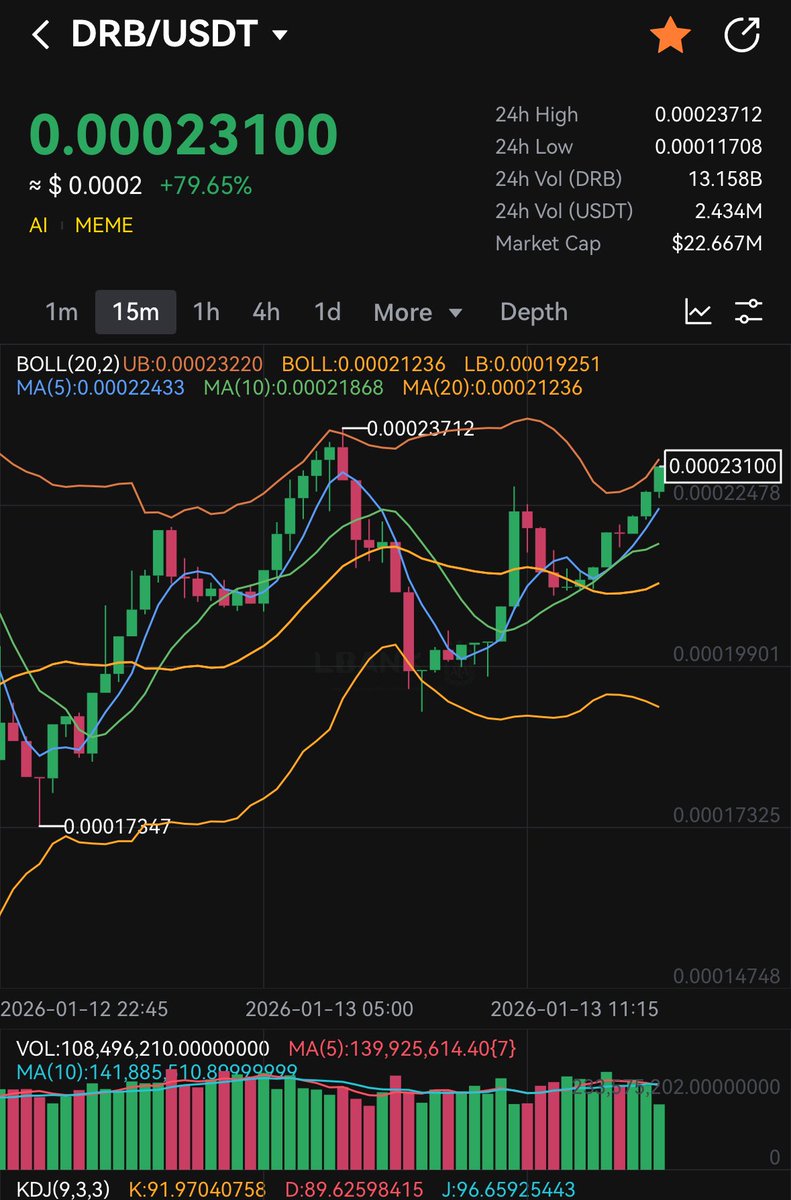Tap the J:96.65925443 value
The image size is (791, 1200).
pyautogui.click(x=508, y=1190)
